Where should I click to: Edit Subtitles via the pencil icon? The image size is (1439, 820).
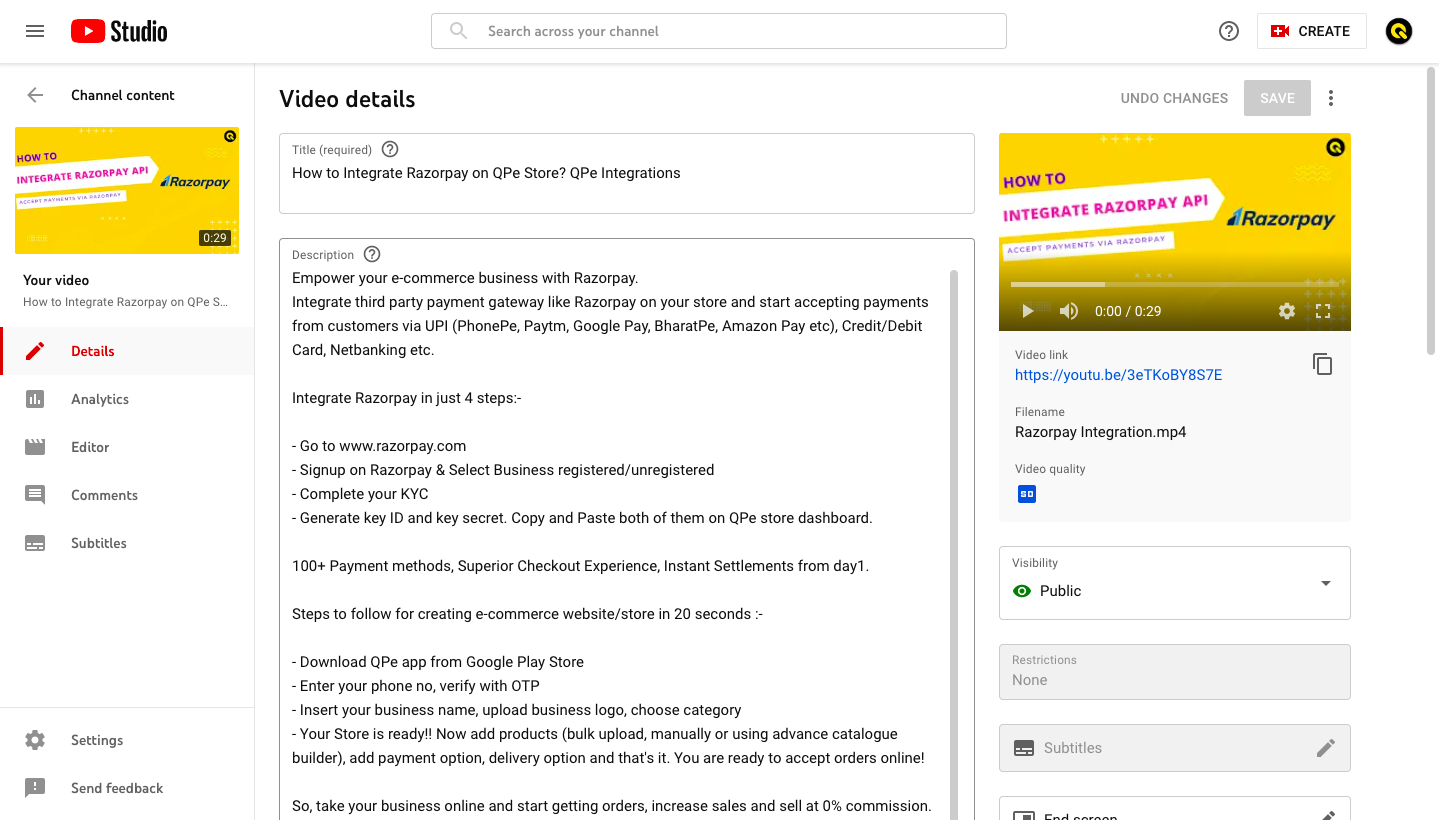point(1326,747)
